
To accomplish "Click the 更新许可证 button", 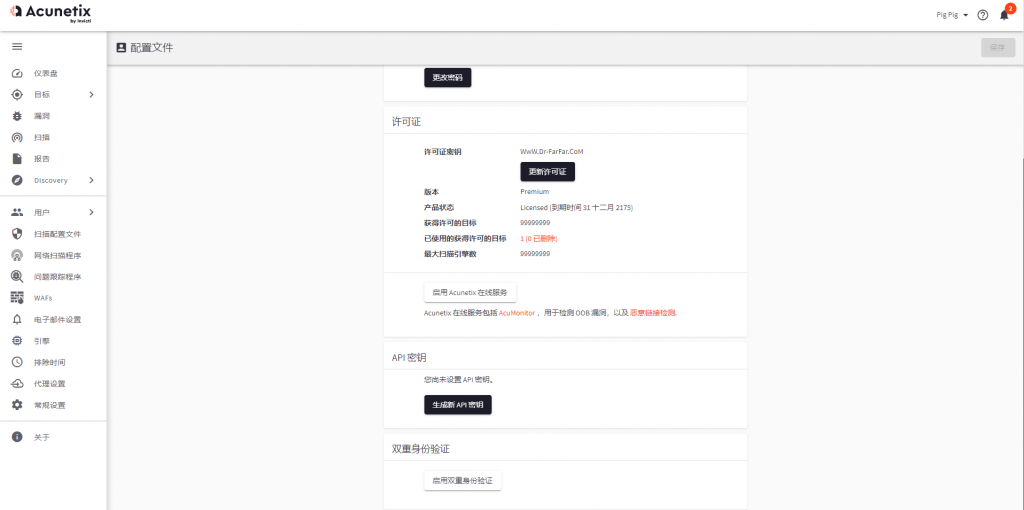I will pos(547,172).
